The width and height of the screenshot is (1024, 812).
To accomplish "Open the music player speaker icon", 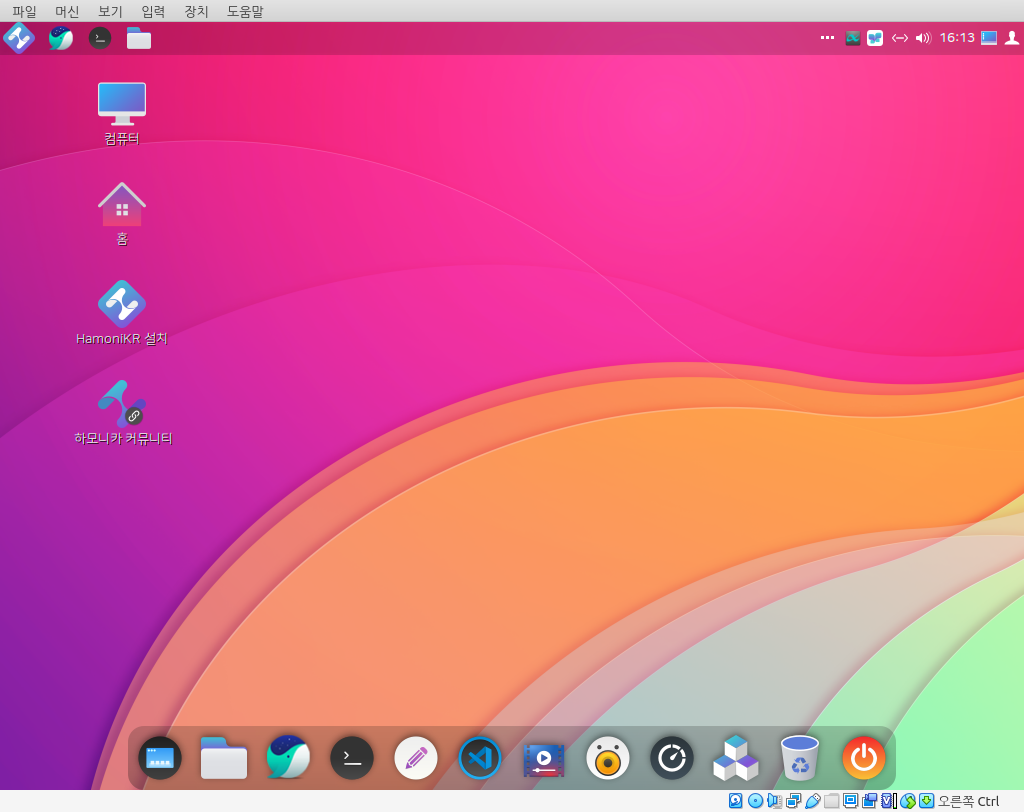I will [x=608, y=758].
